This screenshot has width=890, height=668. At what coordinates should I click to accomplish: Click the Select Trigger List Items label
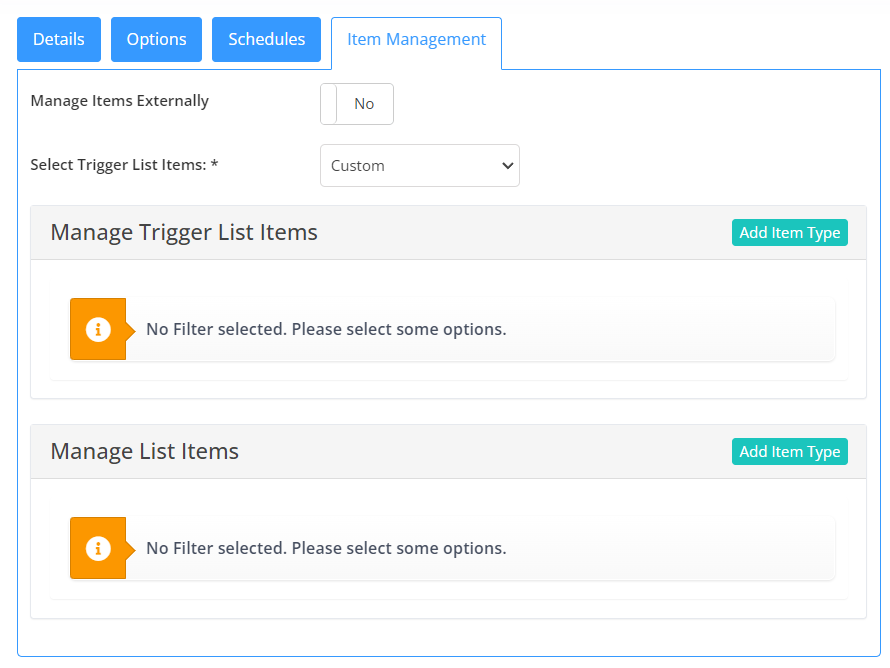124,165
